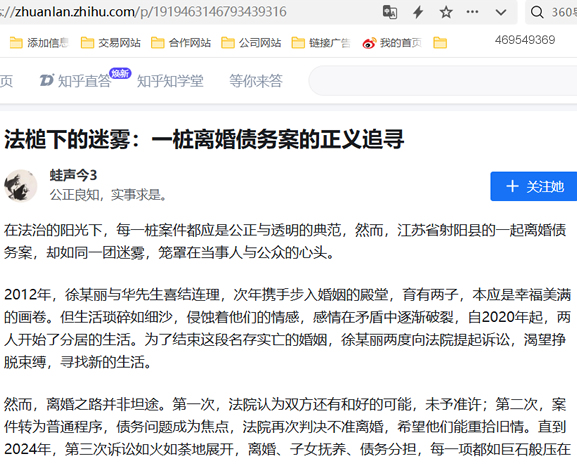Image resolution: width=577 pixels, height=464 pixels.
Task: Open the 合作网站 bookmark folder
Action: tap(181, 43)
